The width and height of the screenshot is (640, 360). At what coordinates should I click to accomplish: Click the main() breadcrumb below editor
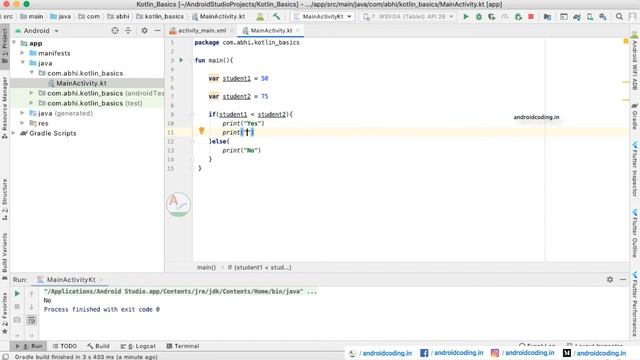tap(206, 267)
